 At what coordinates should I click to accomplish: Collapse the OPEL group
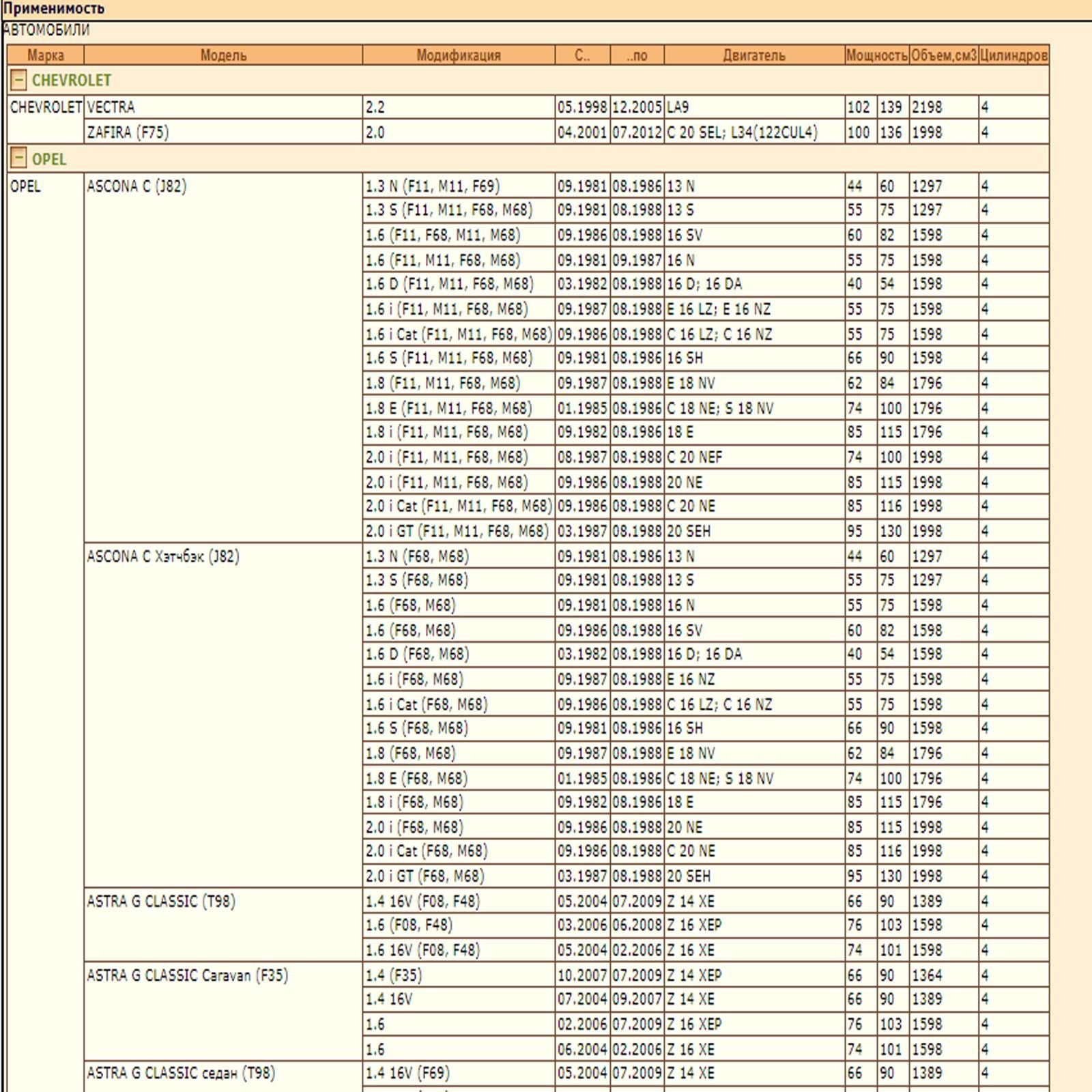[x=19, y=159]
